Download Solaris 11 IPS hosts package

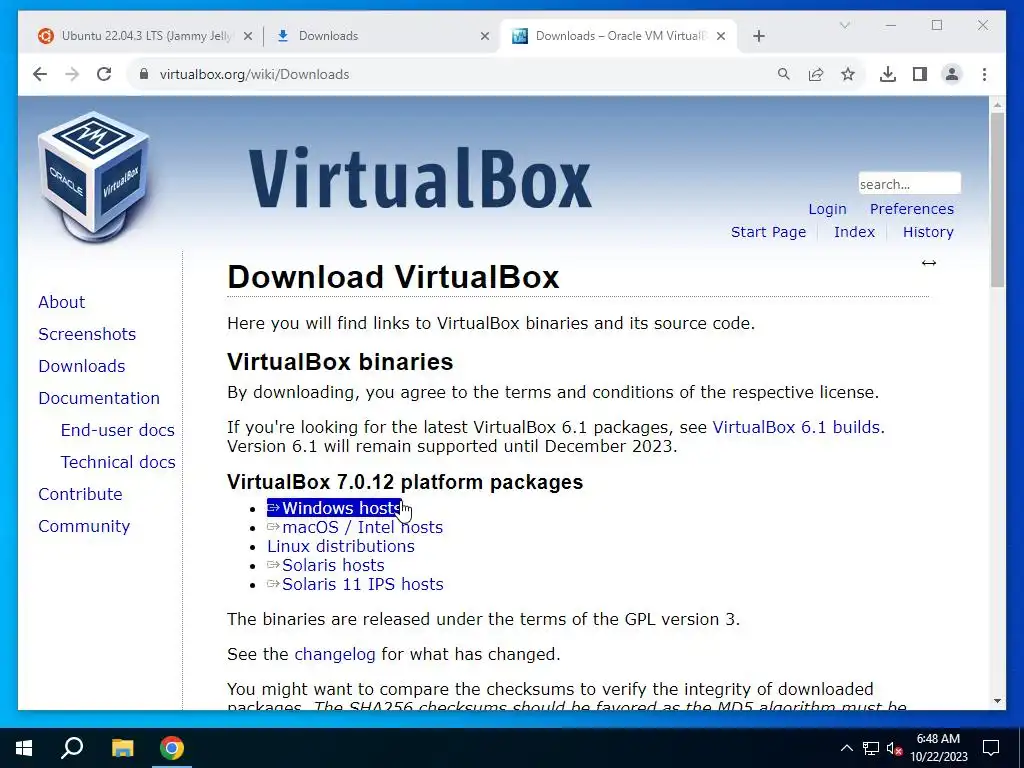pos(355,584)
